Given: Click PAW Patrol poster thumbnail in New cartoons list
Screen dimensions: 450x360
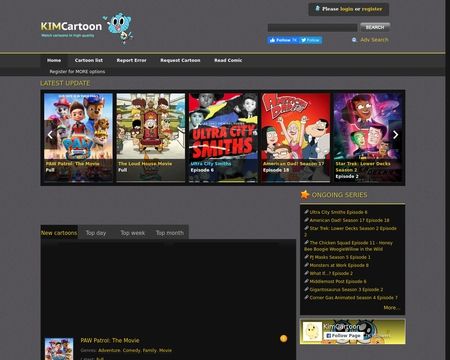Looking at the screenshot, I should coord(59,349).
